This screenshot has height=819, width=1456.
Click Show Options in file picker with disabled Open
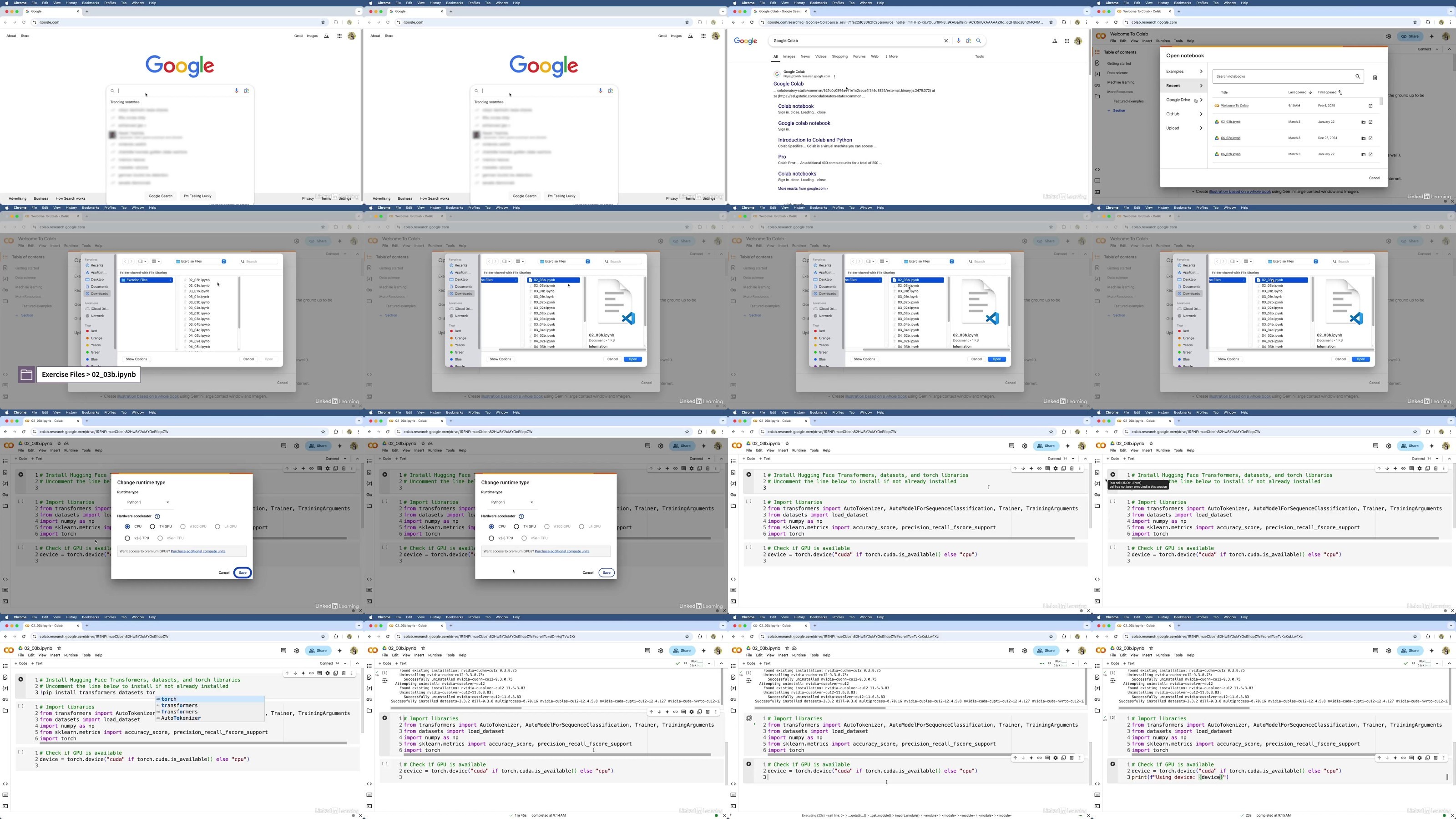pyautogui.click(x=136, y=359)
